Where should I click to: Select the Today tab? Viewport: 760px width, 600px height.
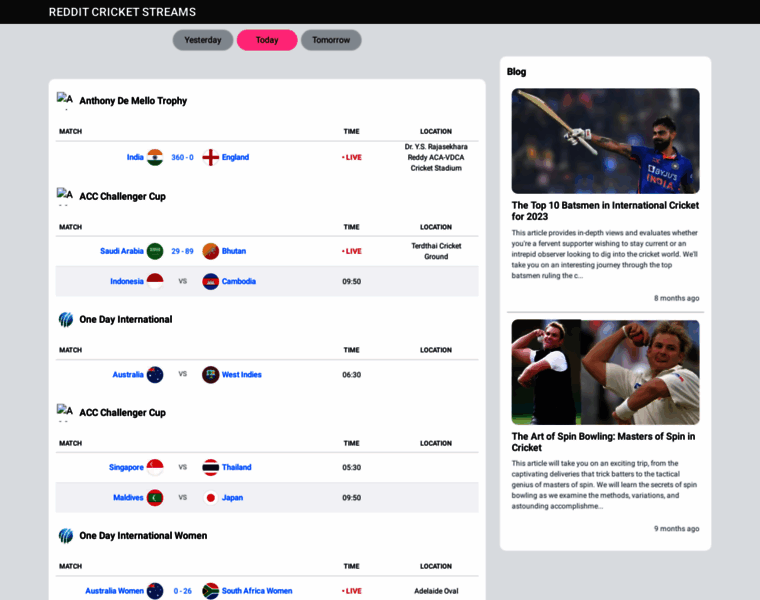pos(267,40)
